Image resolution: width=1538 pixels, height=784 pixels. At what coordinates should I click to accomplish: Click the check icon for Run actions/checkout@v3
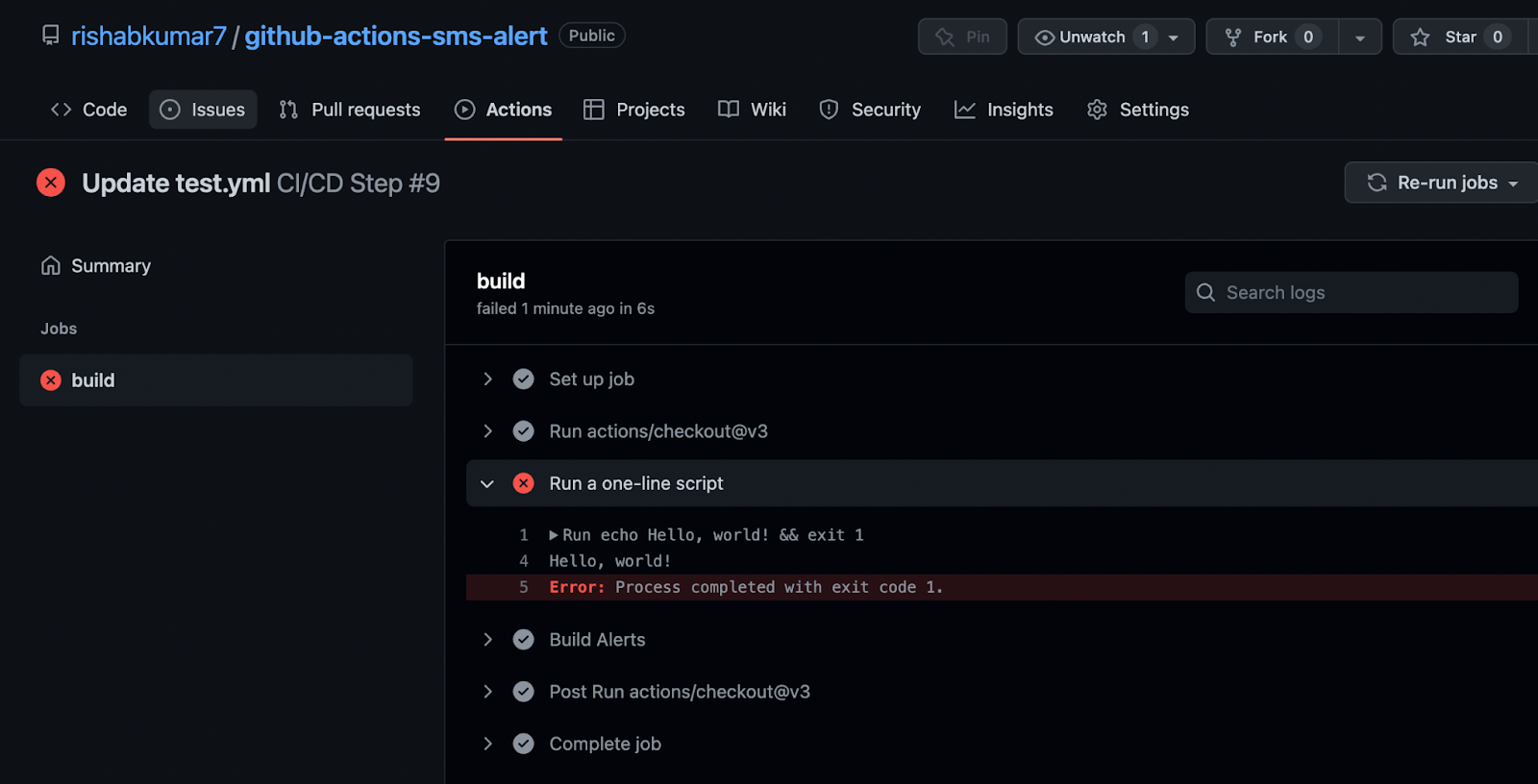point(523,431)
